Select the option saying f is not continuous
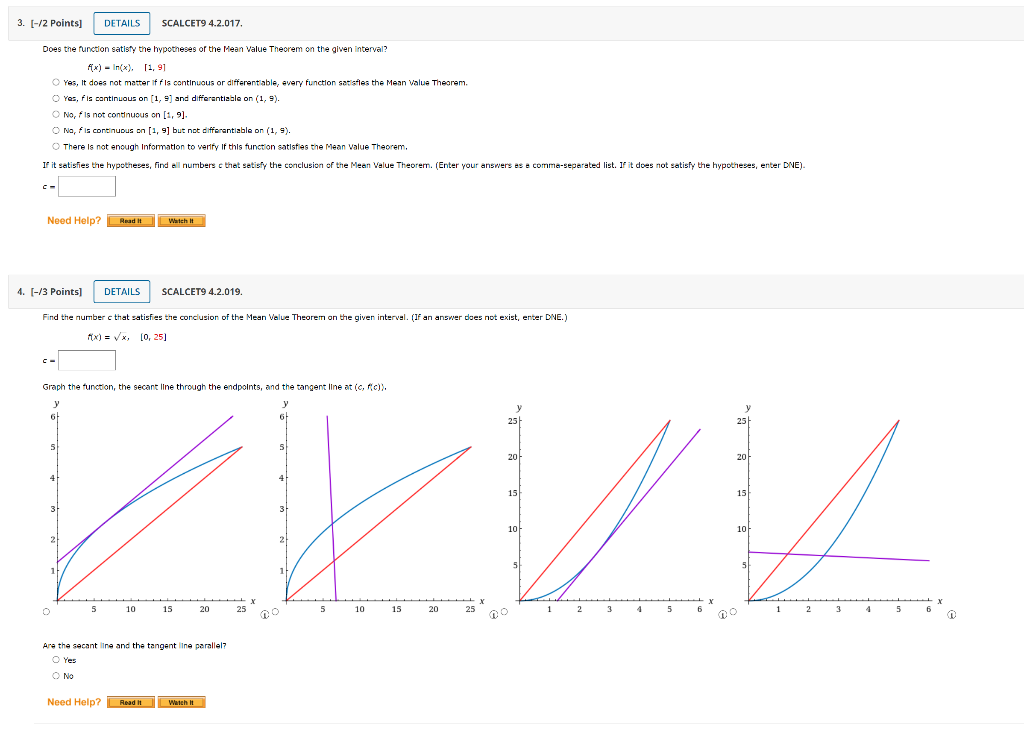Screen dimensions: 1024x733 [56, 114]
